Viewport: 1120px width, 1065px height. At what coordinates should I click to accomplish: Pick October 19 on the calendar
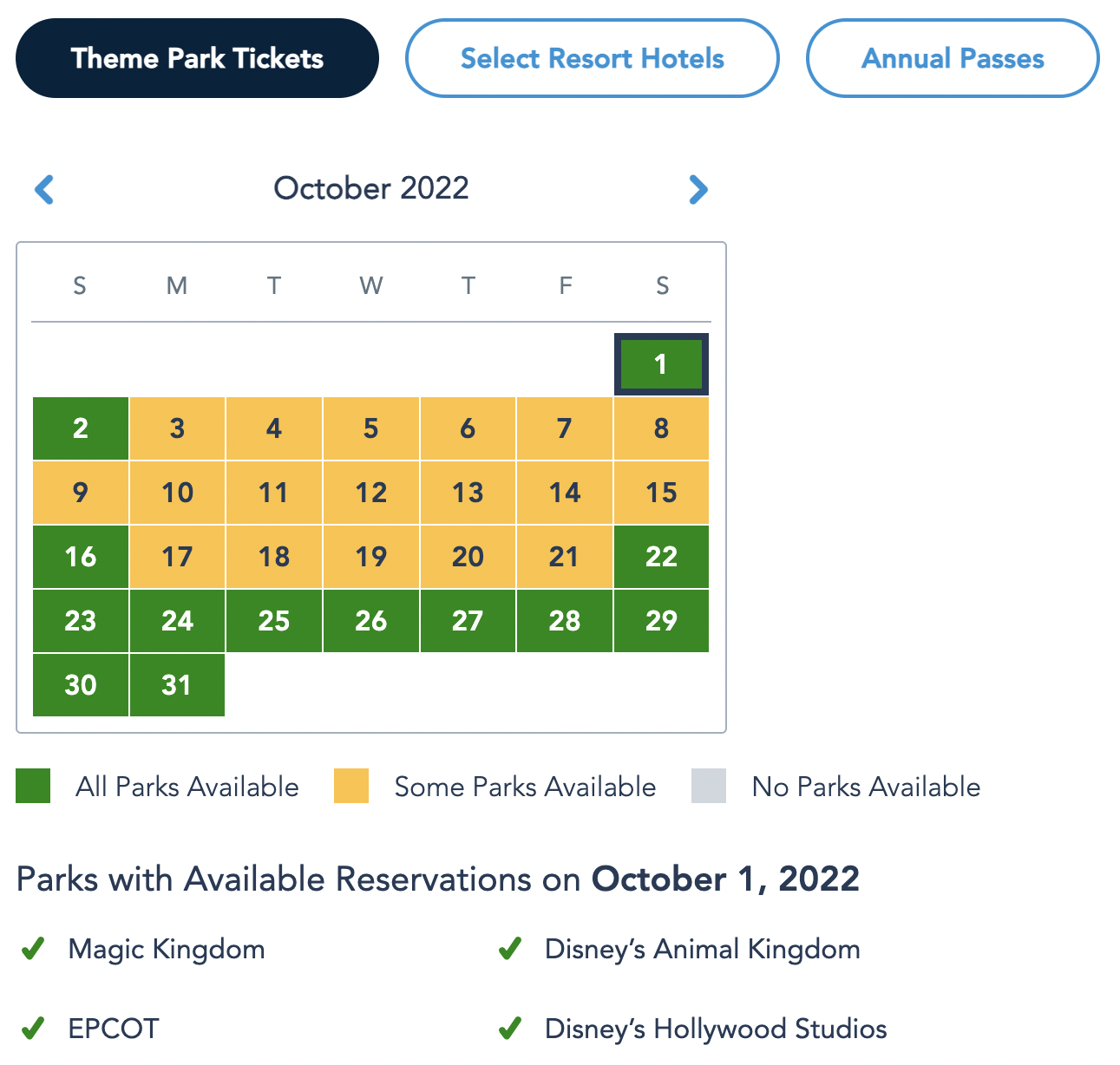[x=370, y=557]
